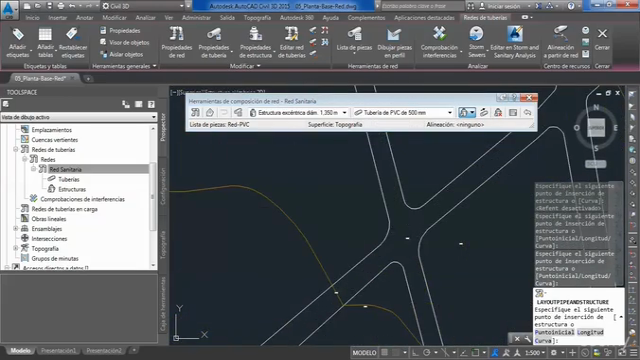Click Alineación a partir de red icon

click(560, 34)
